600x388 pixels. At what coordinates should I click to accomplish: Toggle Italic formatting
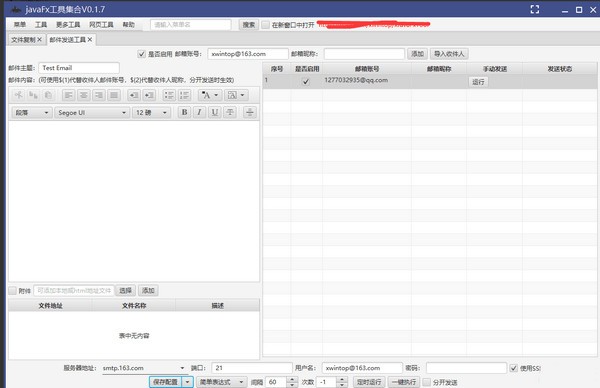[x=199, y=112]
